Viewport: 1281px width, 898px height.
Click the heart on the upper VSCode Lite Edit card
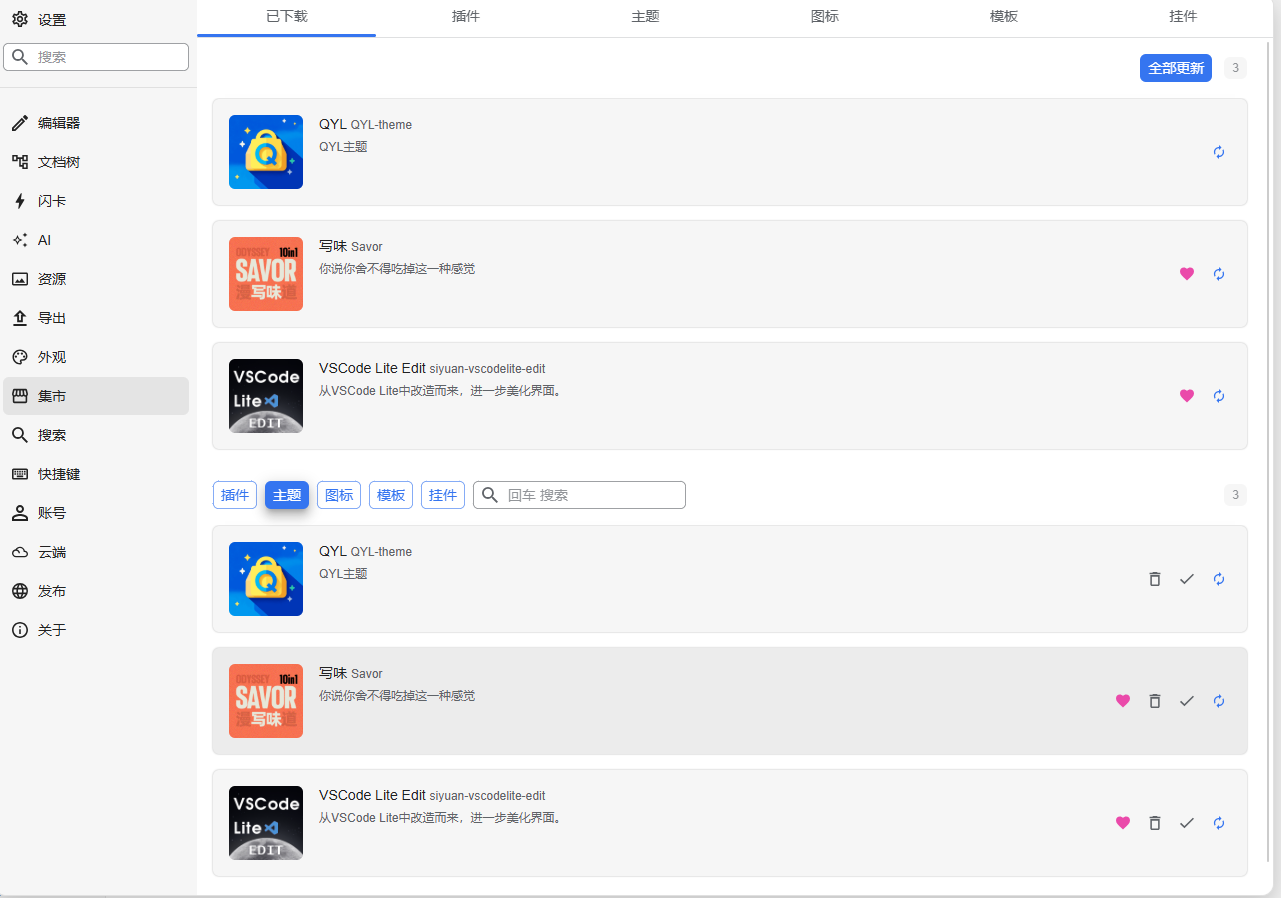click(x=1187, y=396)
